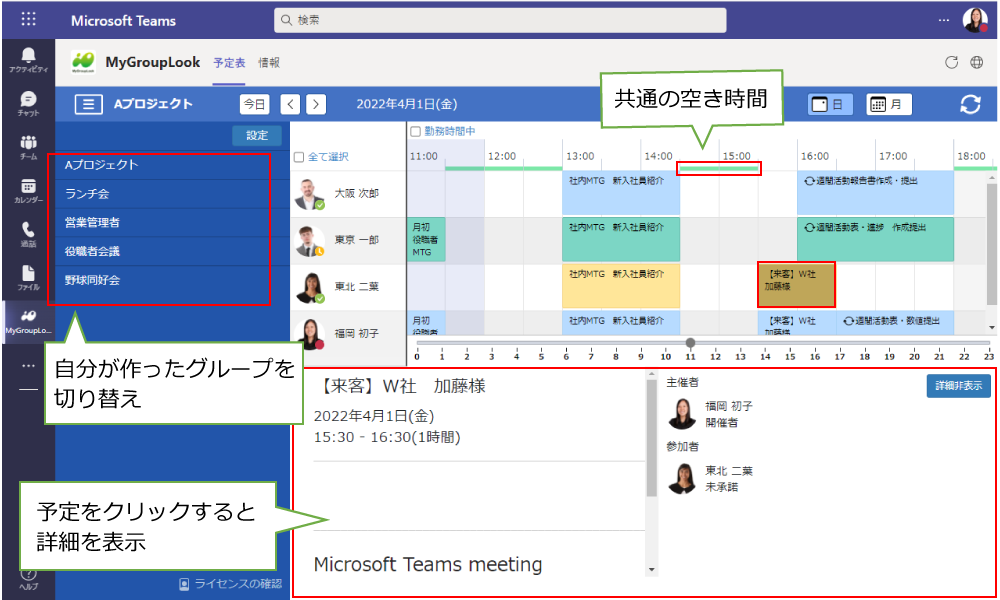Click the time range slider handle
This screenshot has height=600, width=1000.
click(x=690, y=343)
